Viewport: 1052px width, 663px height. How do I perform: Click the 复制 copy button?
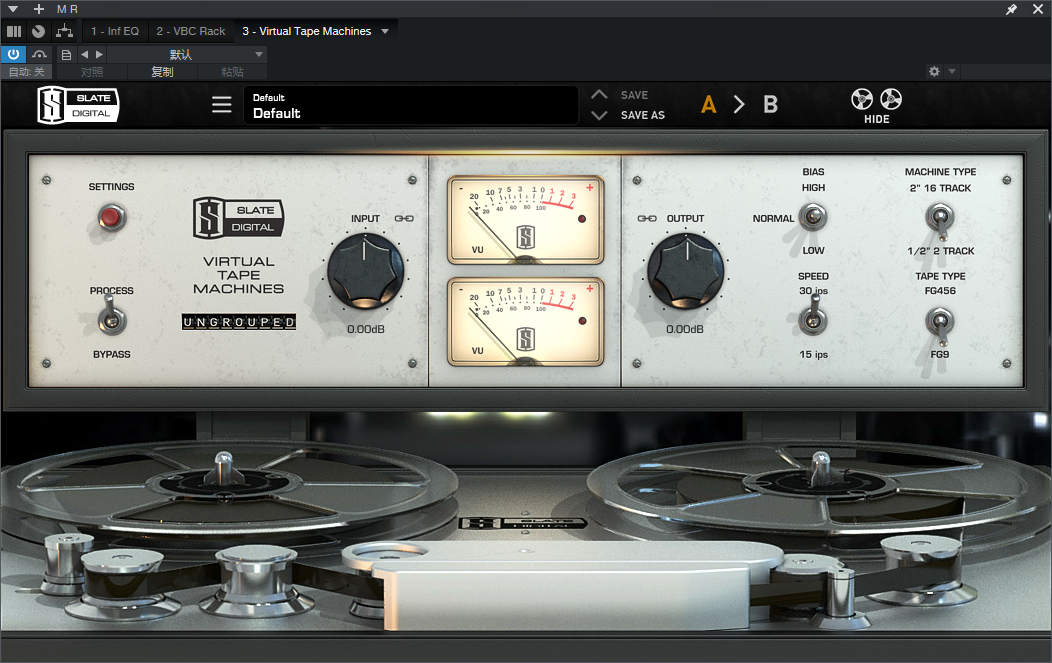coord(162,72)
